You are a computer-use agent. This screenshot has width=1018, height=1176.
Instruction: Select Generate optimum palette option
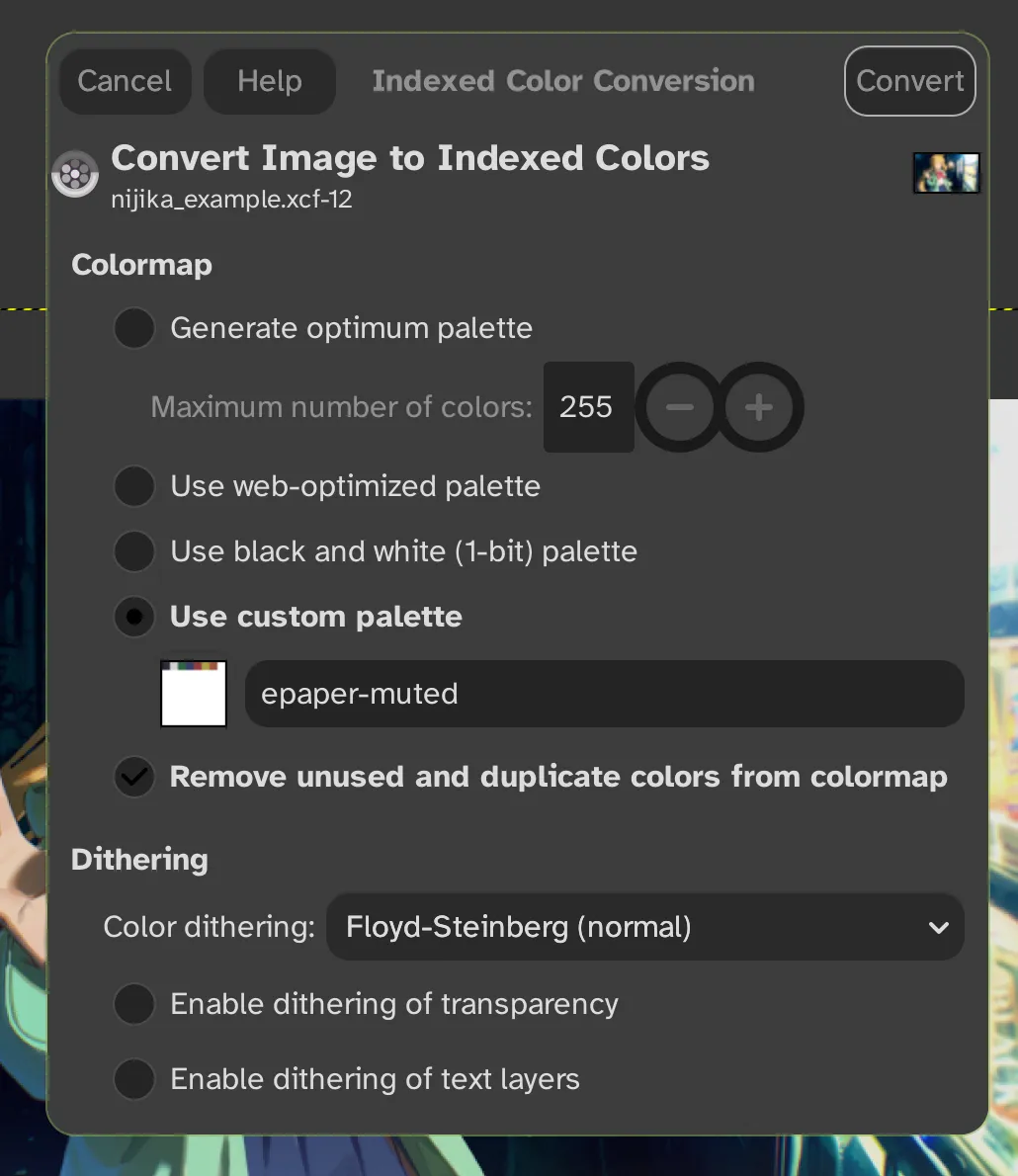tap(134, 328)
